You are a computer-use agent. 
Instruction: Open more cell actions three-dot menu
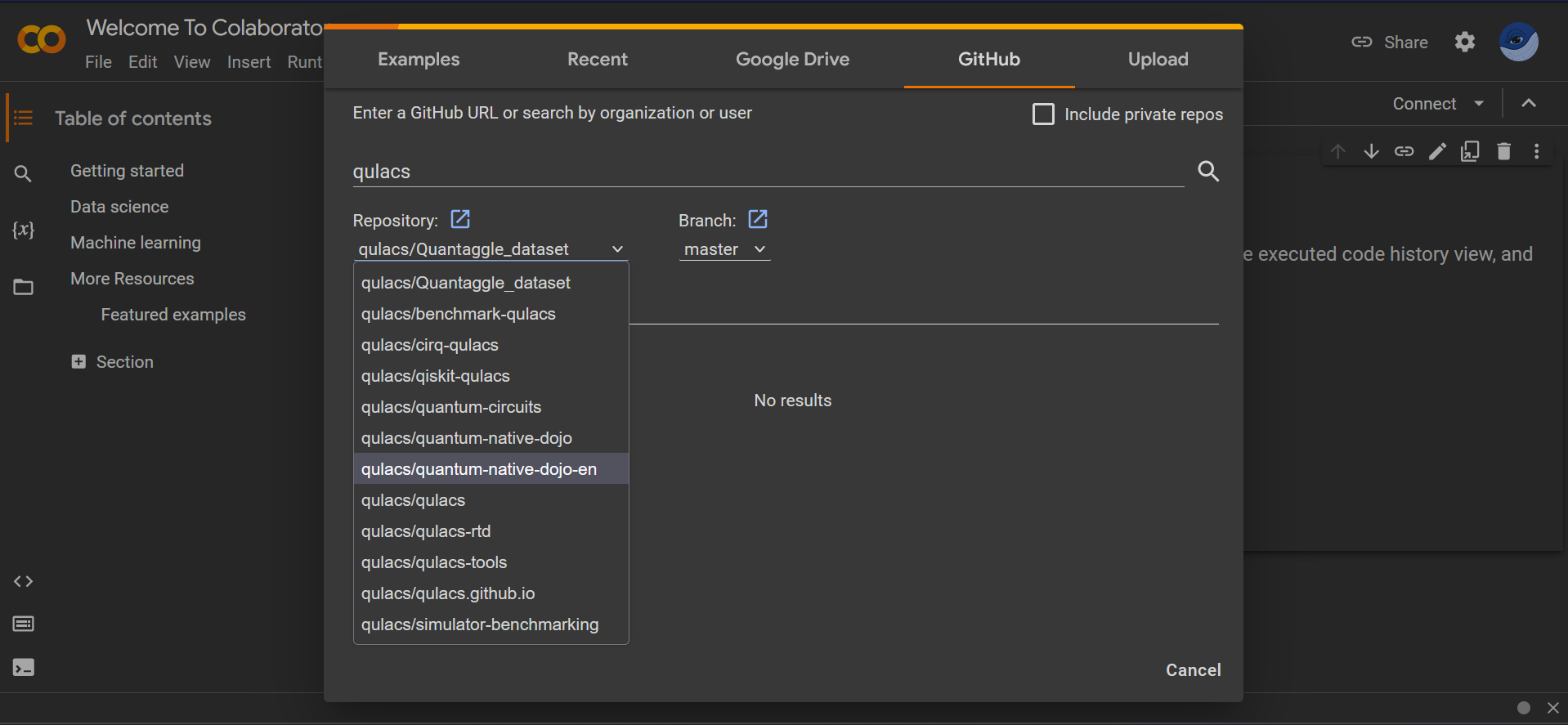(1537, 151)
